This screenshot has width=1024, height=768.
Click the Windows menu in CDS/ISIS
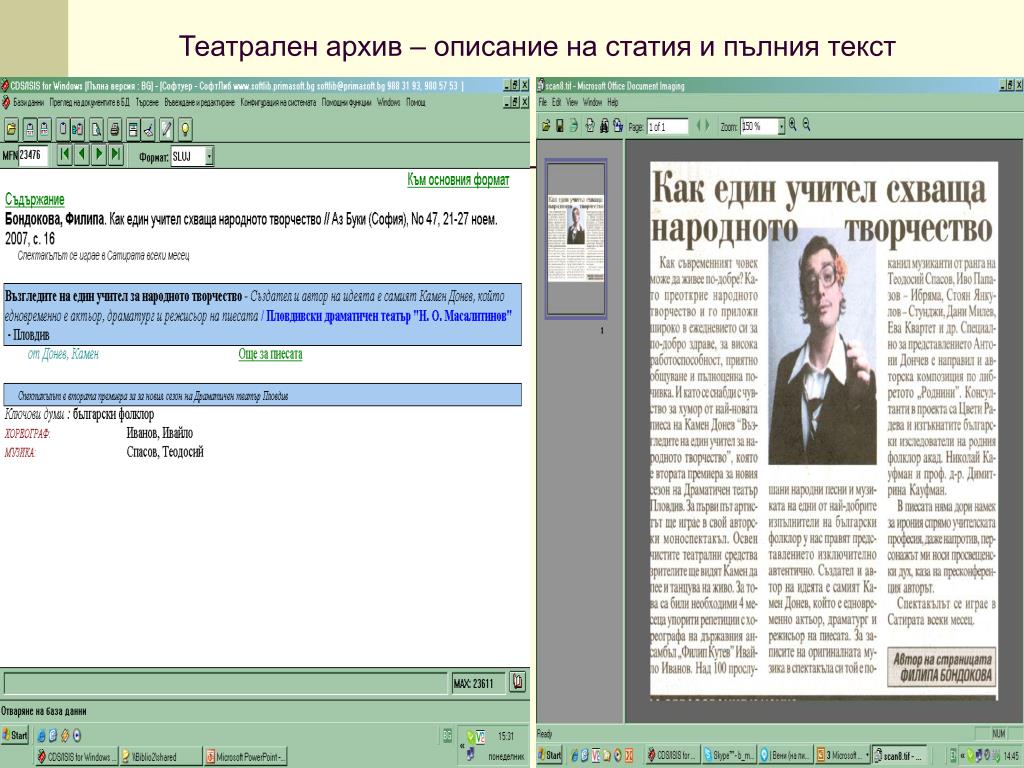coord(389,103)
